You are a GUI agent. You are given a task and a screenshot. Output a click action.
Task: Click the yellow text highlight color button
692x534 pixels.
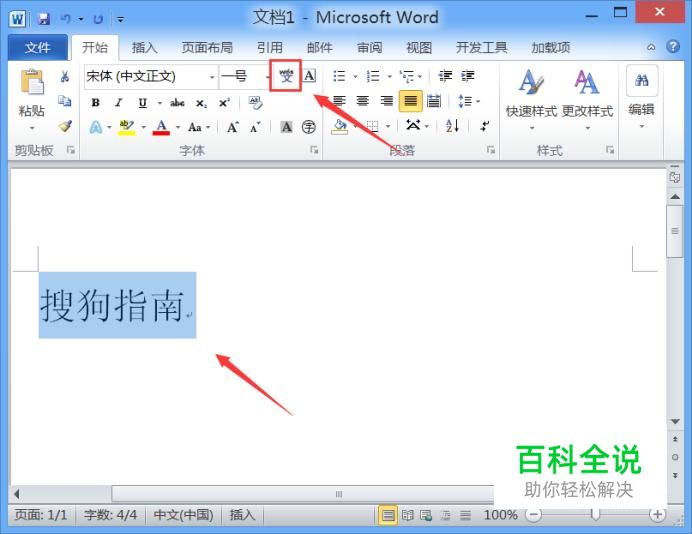point(127,128)
